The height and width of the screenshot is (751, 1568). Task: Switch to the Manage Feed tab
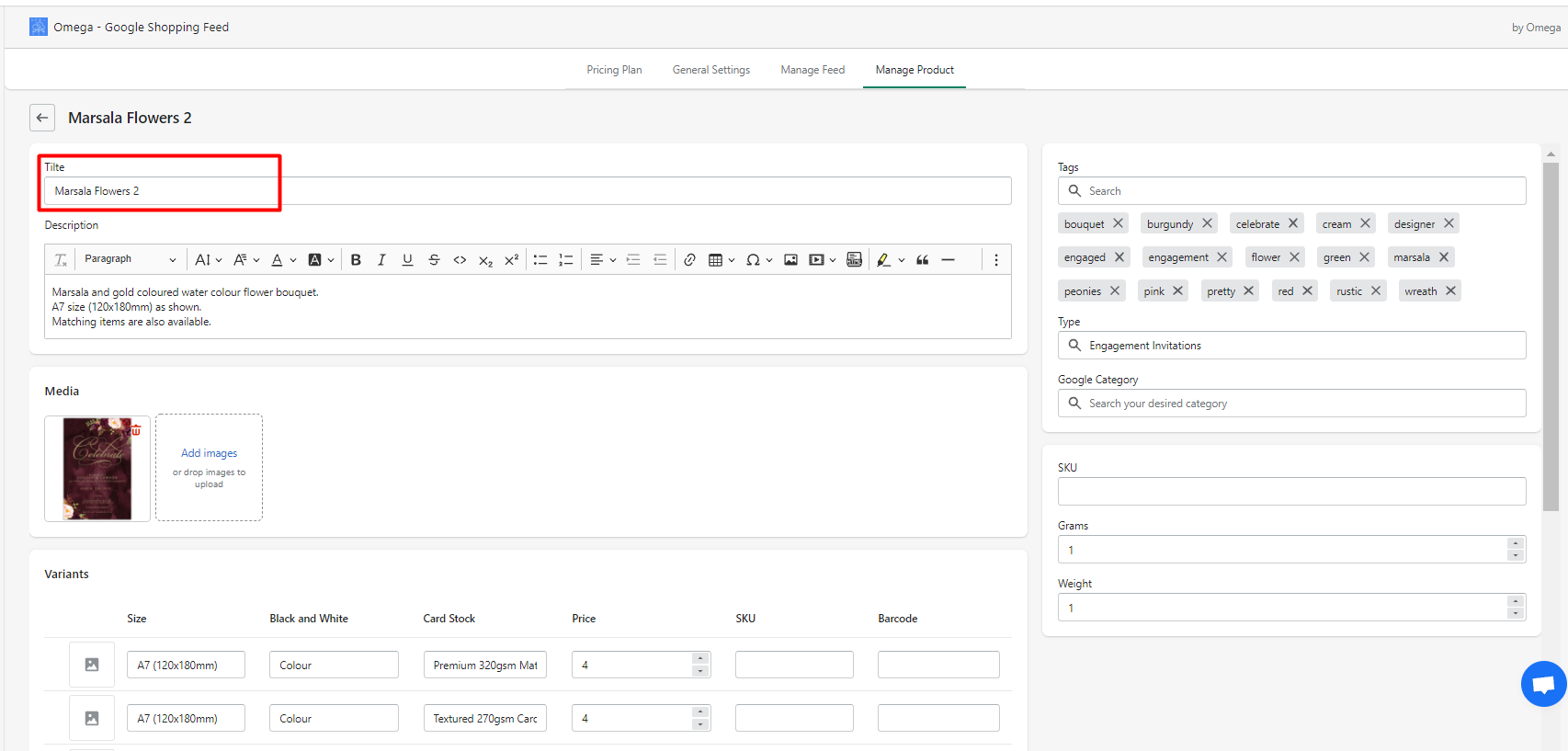[x=812, y=70]
